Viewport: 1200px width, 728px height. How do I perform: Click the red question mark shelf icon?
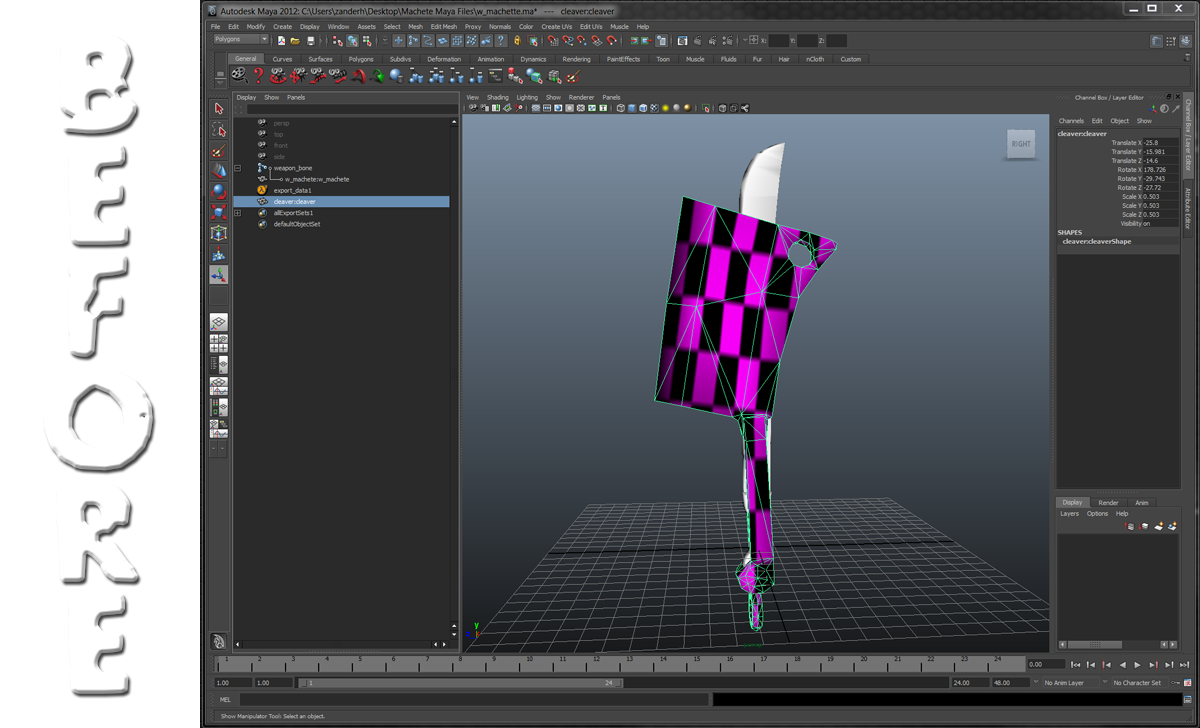(x=258, y=75)
